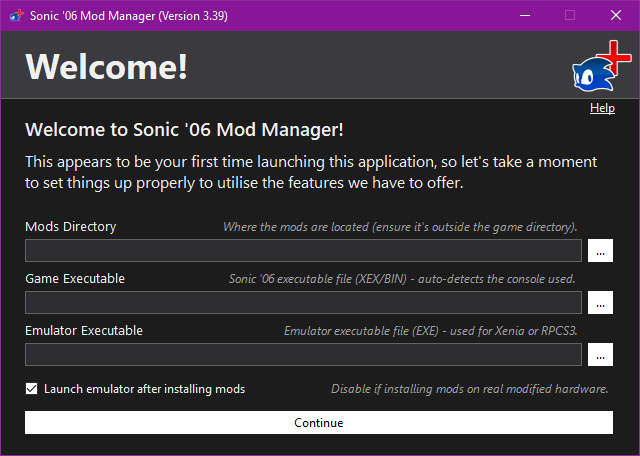Browse for the Emulator Executable file
640x456 pixels.
tap(600, 355)
